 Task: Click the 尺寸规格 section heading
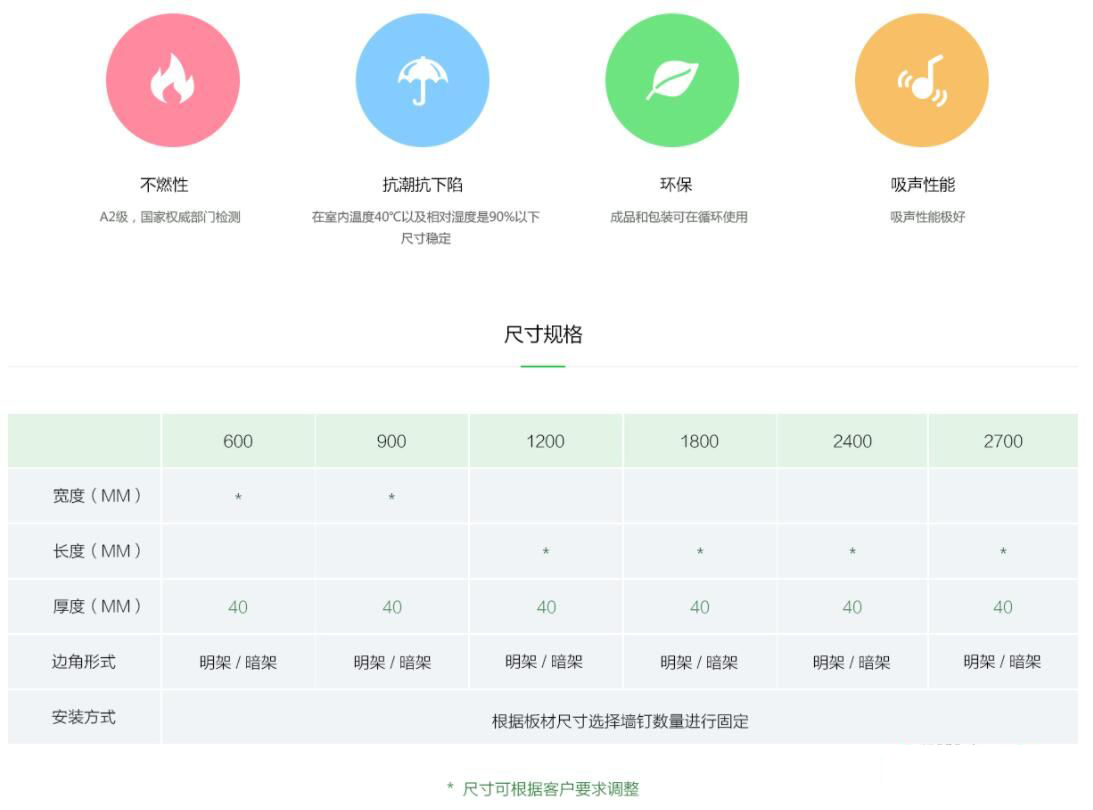[x=543, y=335]
